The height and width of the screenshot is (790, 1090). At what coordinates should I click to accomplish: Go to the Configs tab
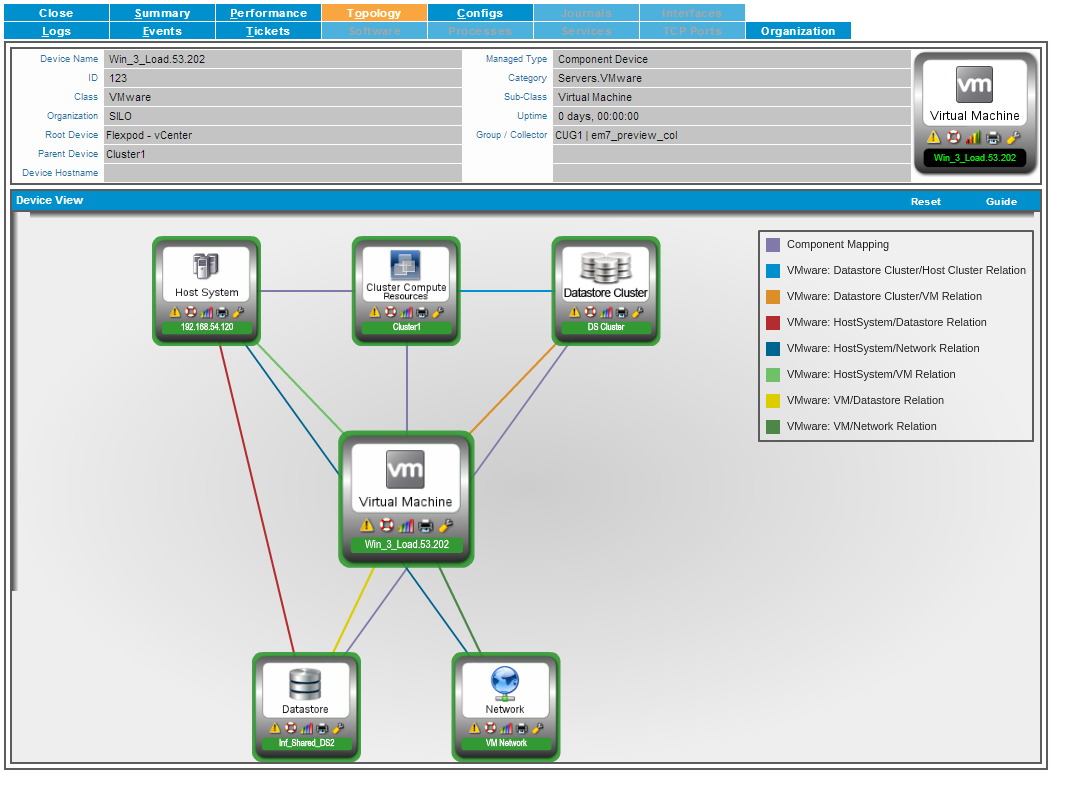pyautogui.click(x=480, y=13)
